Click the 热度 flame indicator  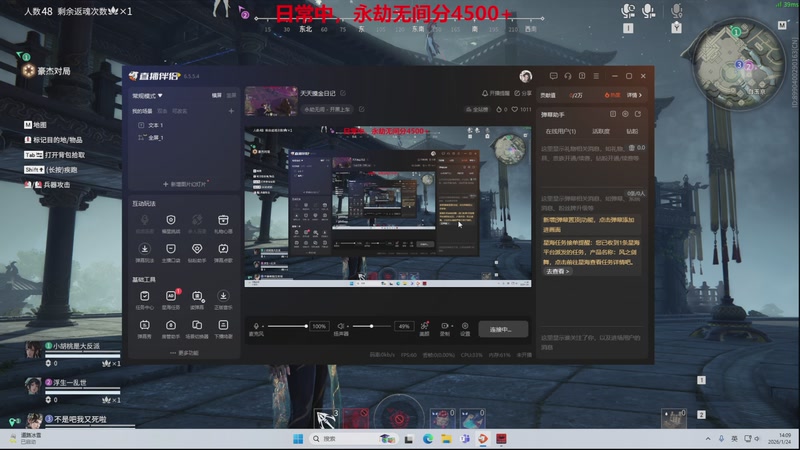(x=612, y=95)
